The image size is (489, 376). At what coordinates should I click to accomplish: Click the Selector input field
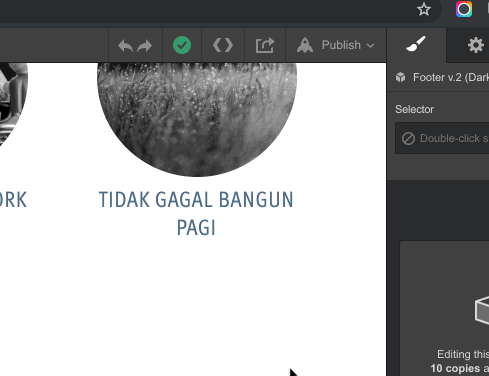442,138
